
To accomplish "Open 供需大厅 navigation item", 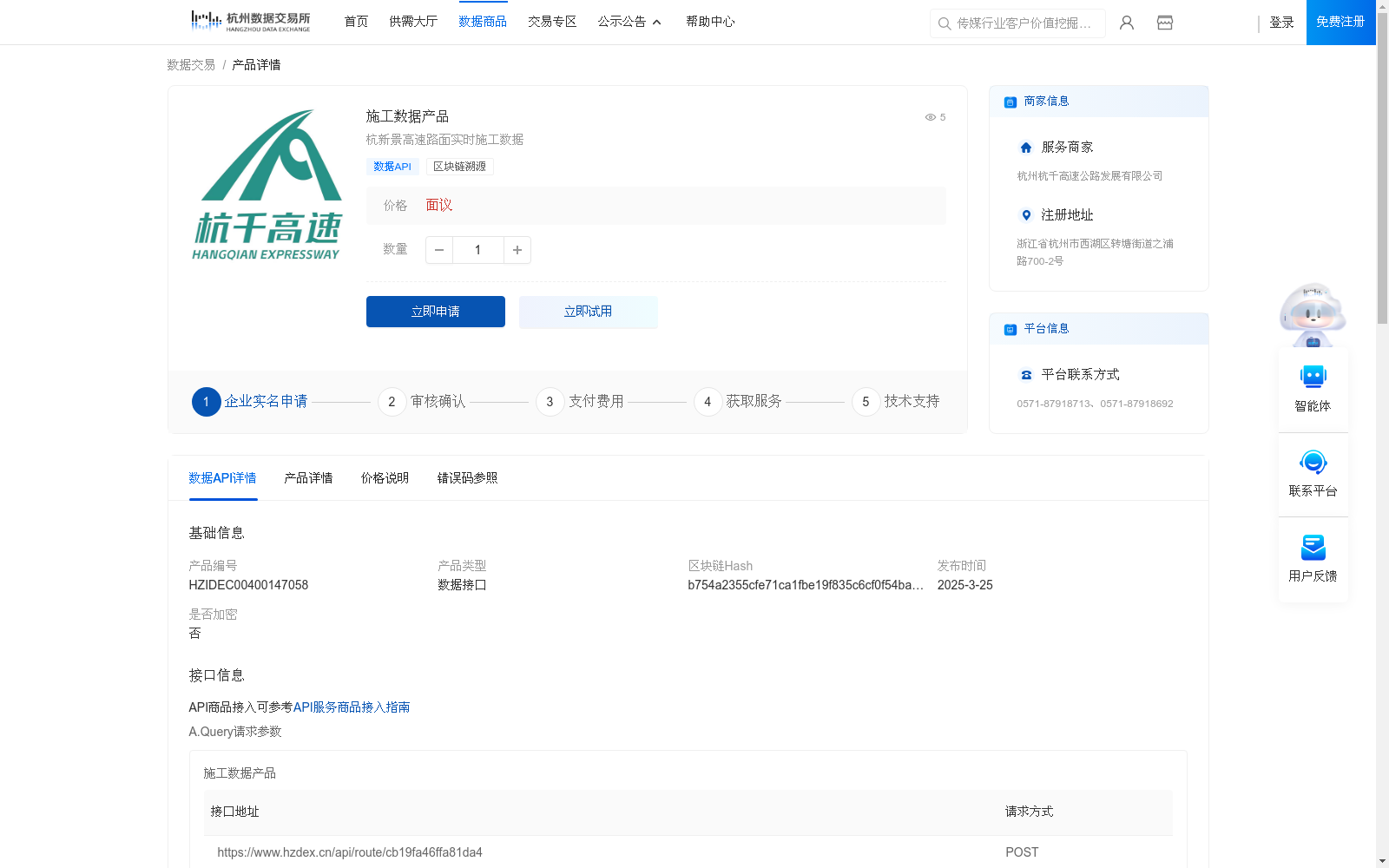I will 413,22.
